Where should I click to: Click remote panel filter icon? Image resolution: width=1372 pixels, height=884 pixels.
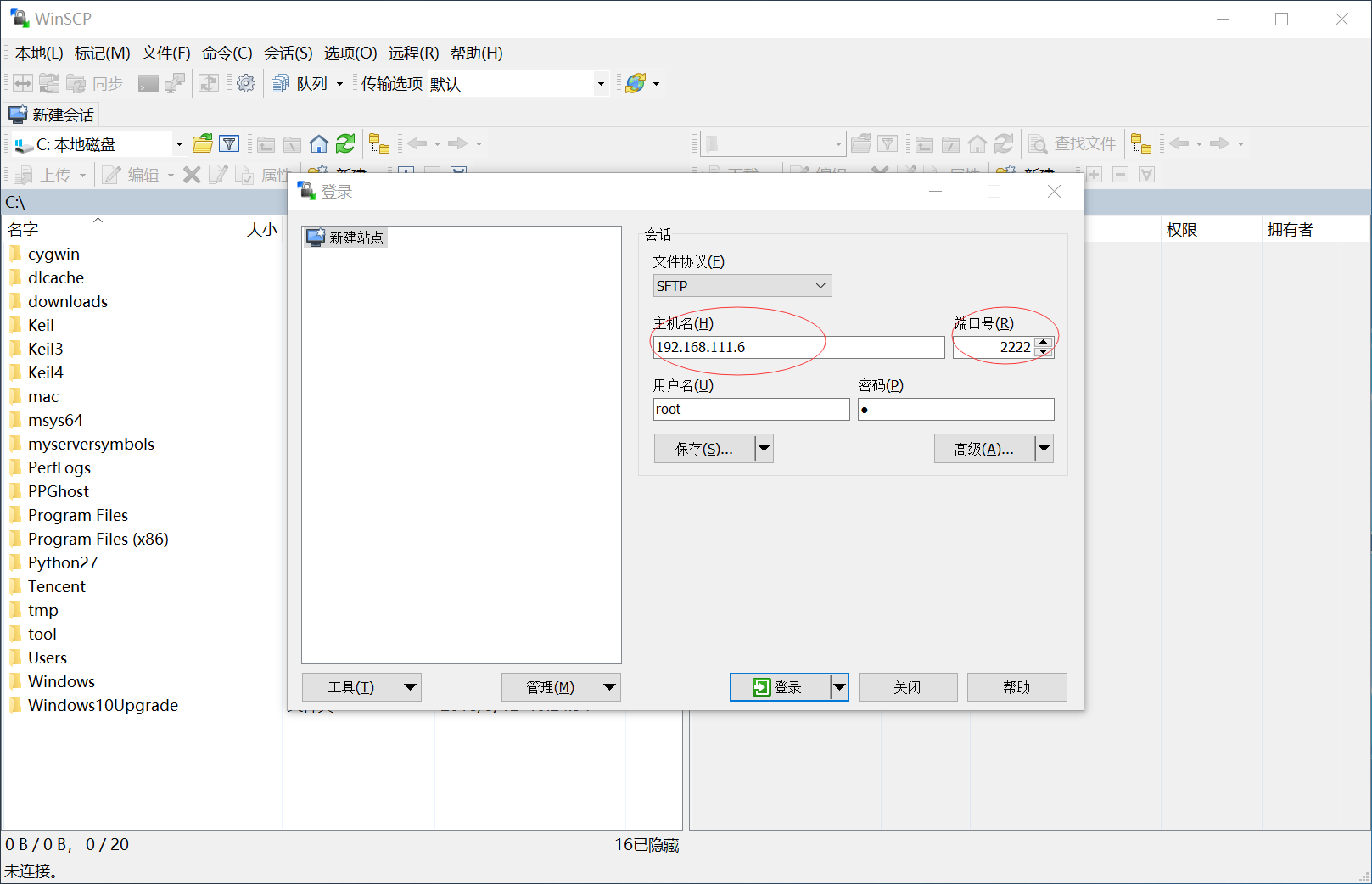click(x=888, y=143)
